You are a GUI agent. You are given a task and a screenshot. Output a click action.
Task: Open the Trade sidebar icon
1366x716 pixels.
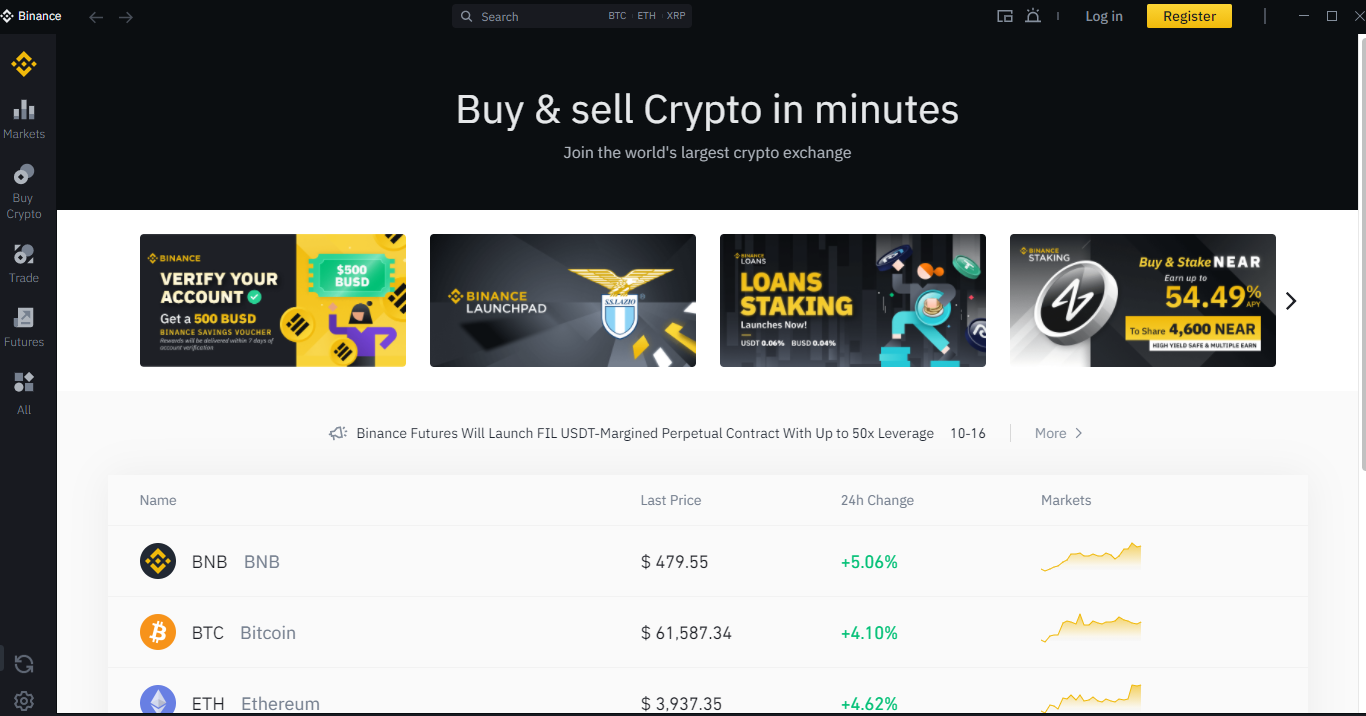[24, 263]
